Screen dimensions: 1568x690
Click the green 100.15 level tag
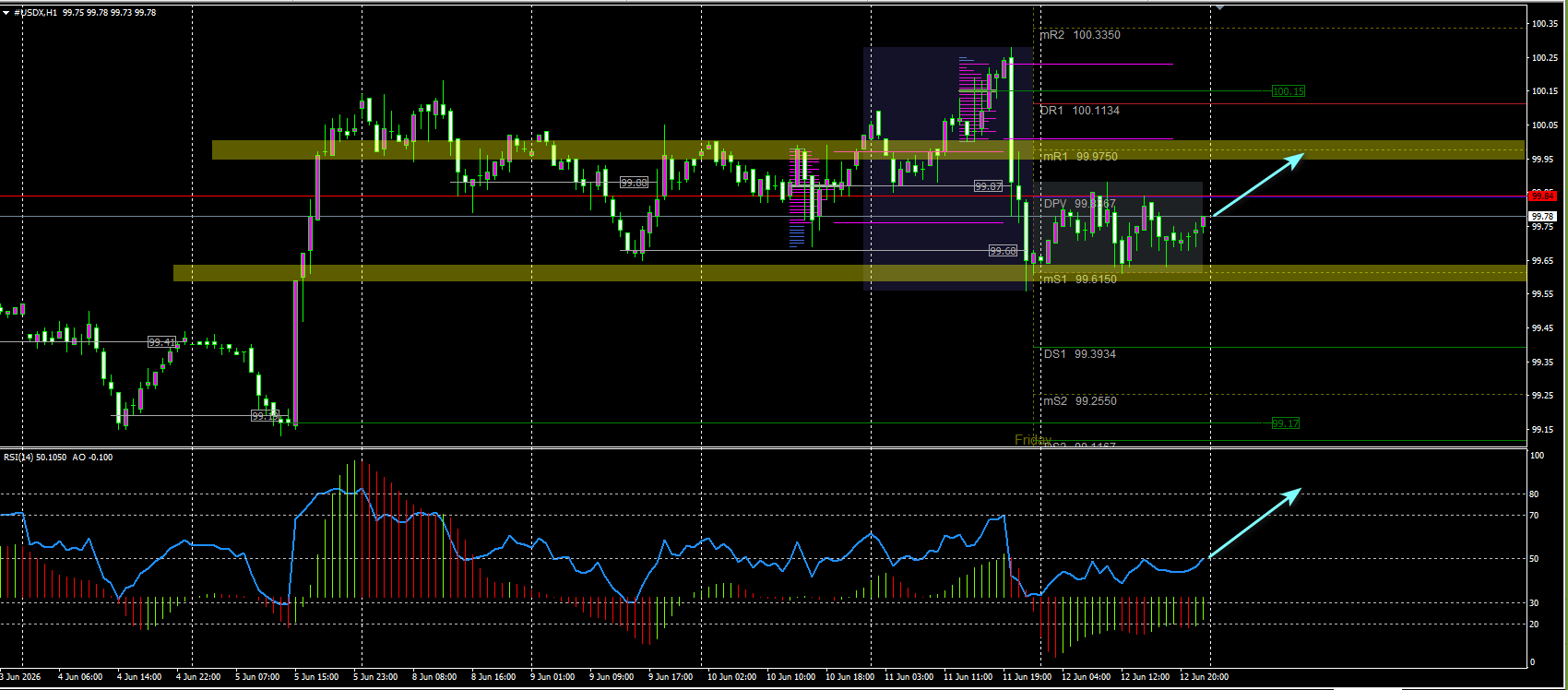1288,91
